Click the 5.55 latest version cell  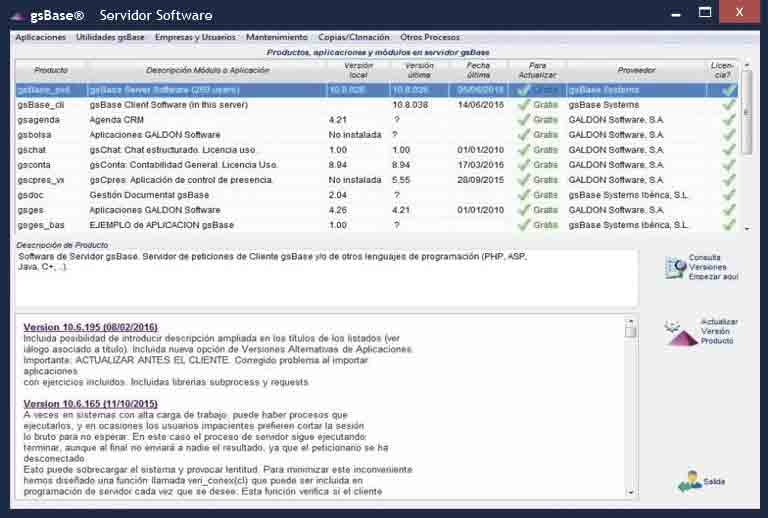click(x=401, y=180)
